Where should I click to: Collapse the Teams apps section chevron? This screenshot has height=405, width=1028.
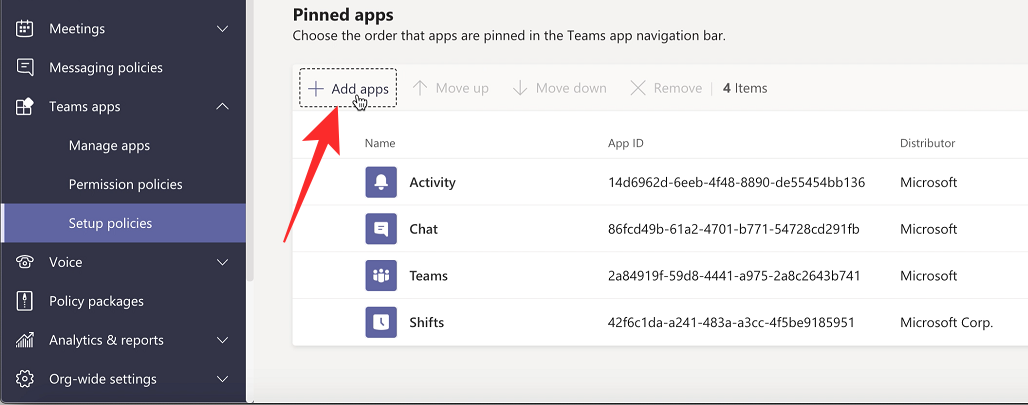(x=223, y=106)
